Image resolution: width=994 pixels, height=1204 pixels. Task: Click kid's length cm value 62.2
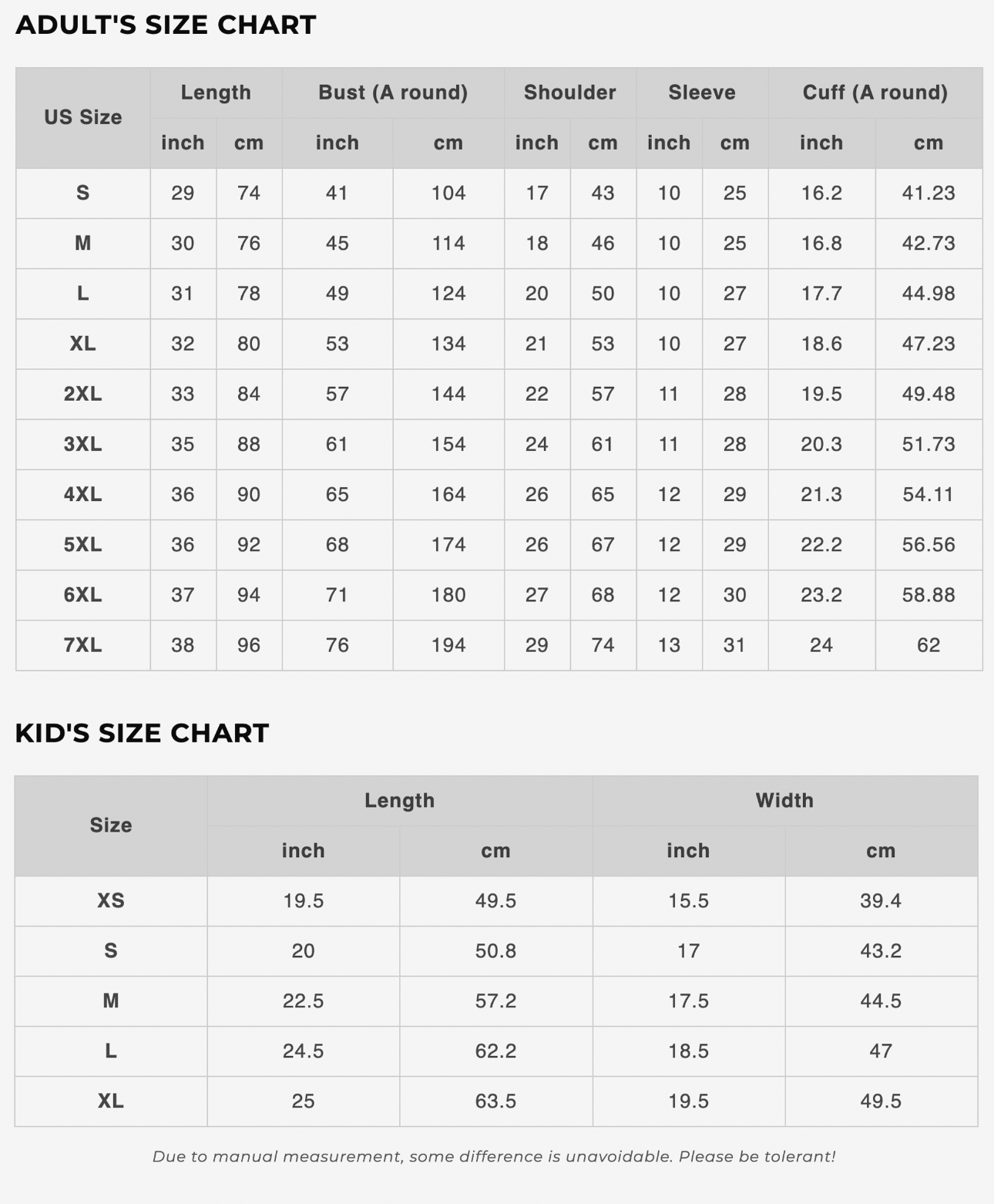tap(495, 1051)
